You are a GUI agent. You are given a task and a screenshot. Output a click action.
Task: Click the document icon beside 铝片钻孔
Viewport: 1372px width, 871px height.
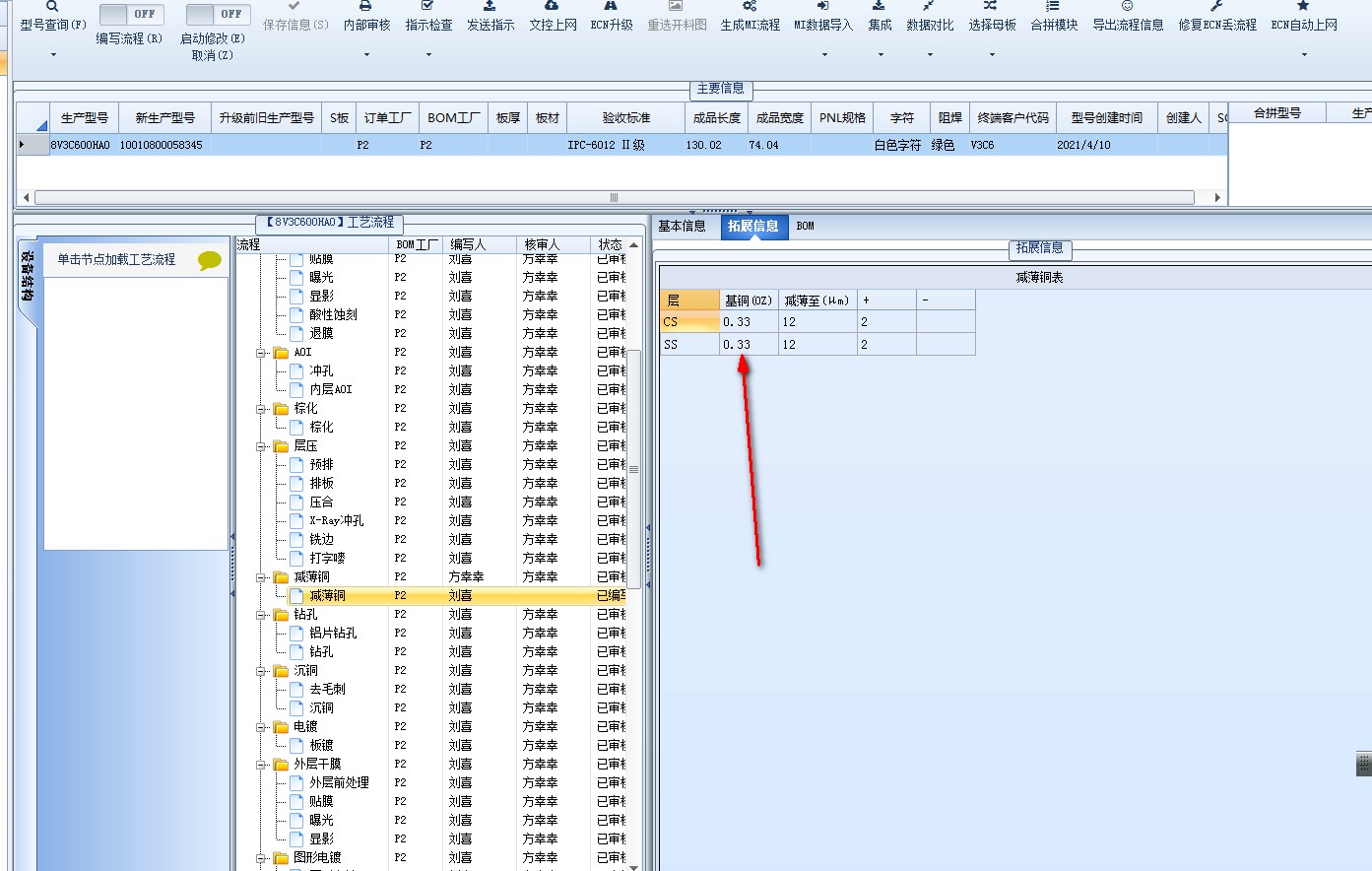(x=296, y=633)
